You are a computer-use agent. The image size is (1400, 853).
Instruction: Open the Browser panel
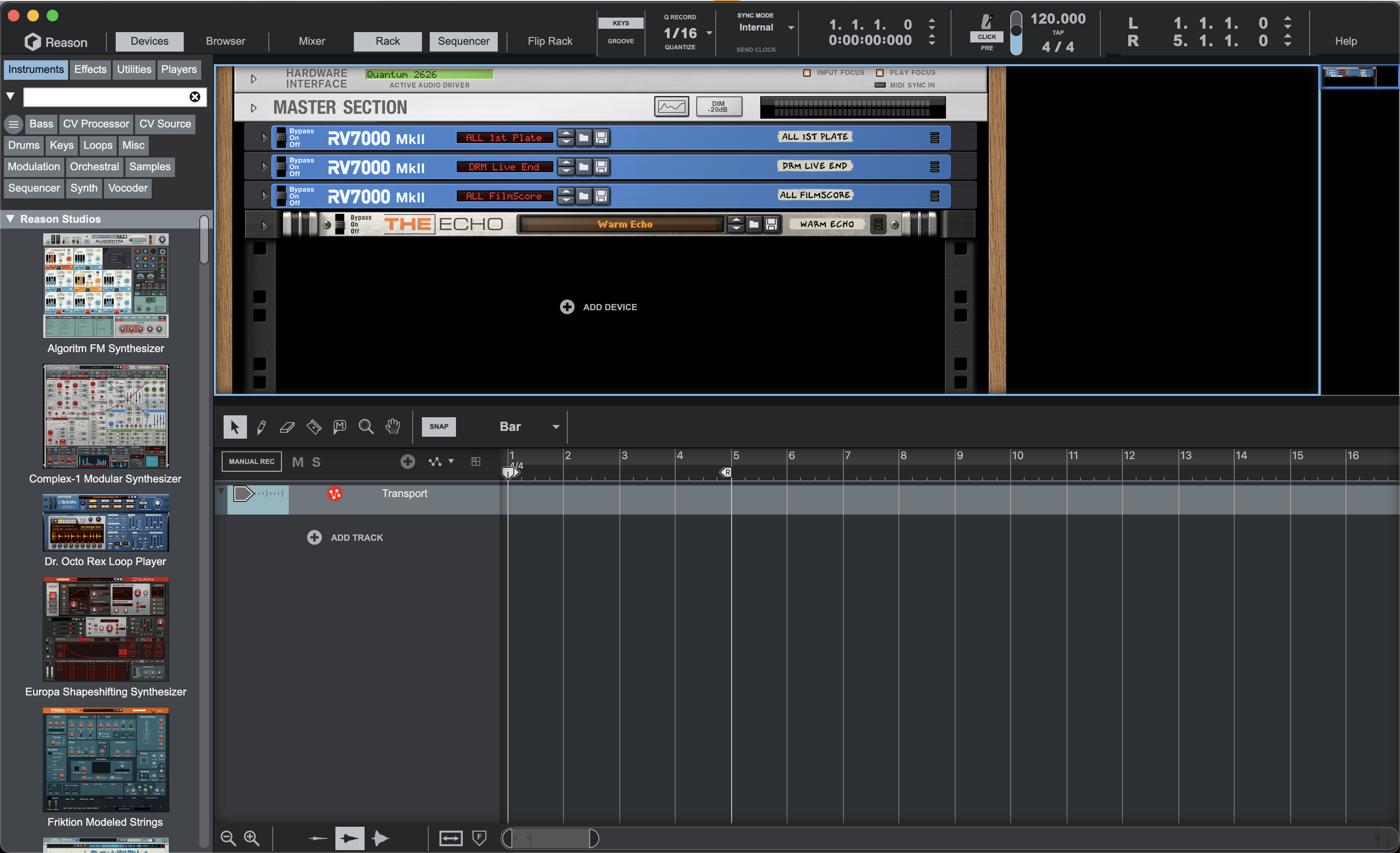click(x=226, y=41)
